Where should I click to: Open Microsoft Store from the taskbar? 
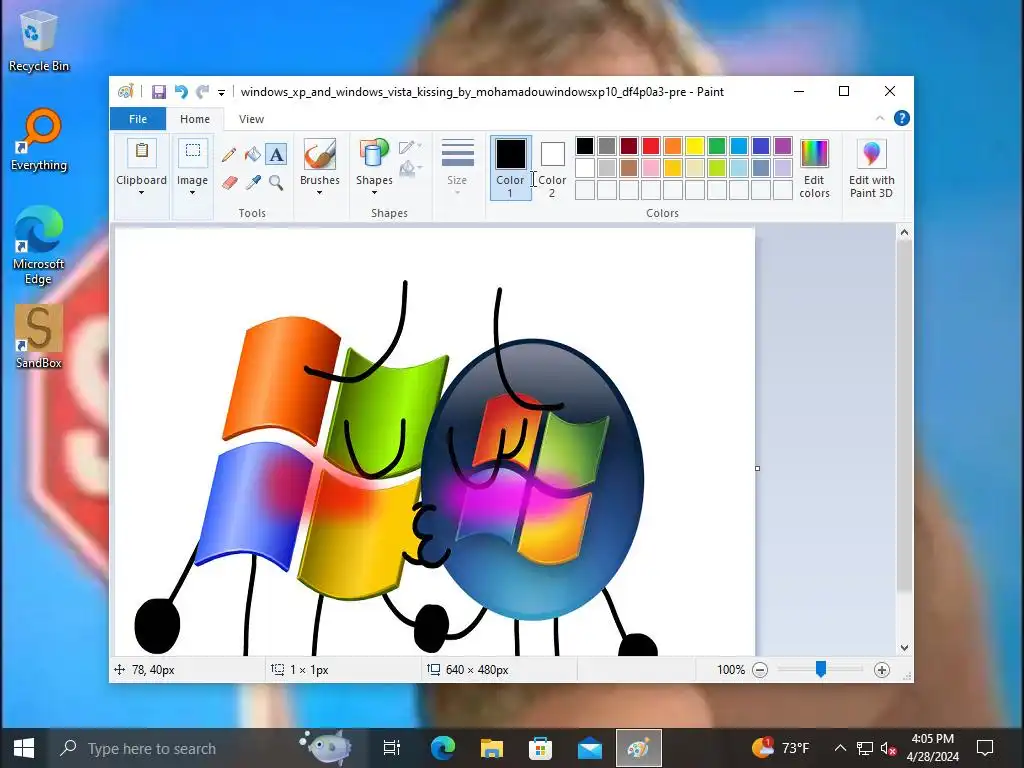coord(540,748)
